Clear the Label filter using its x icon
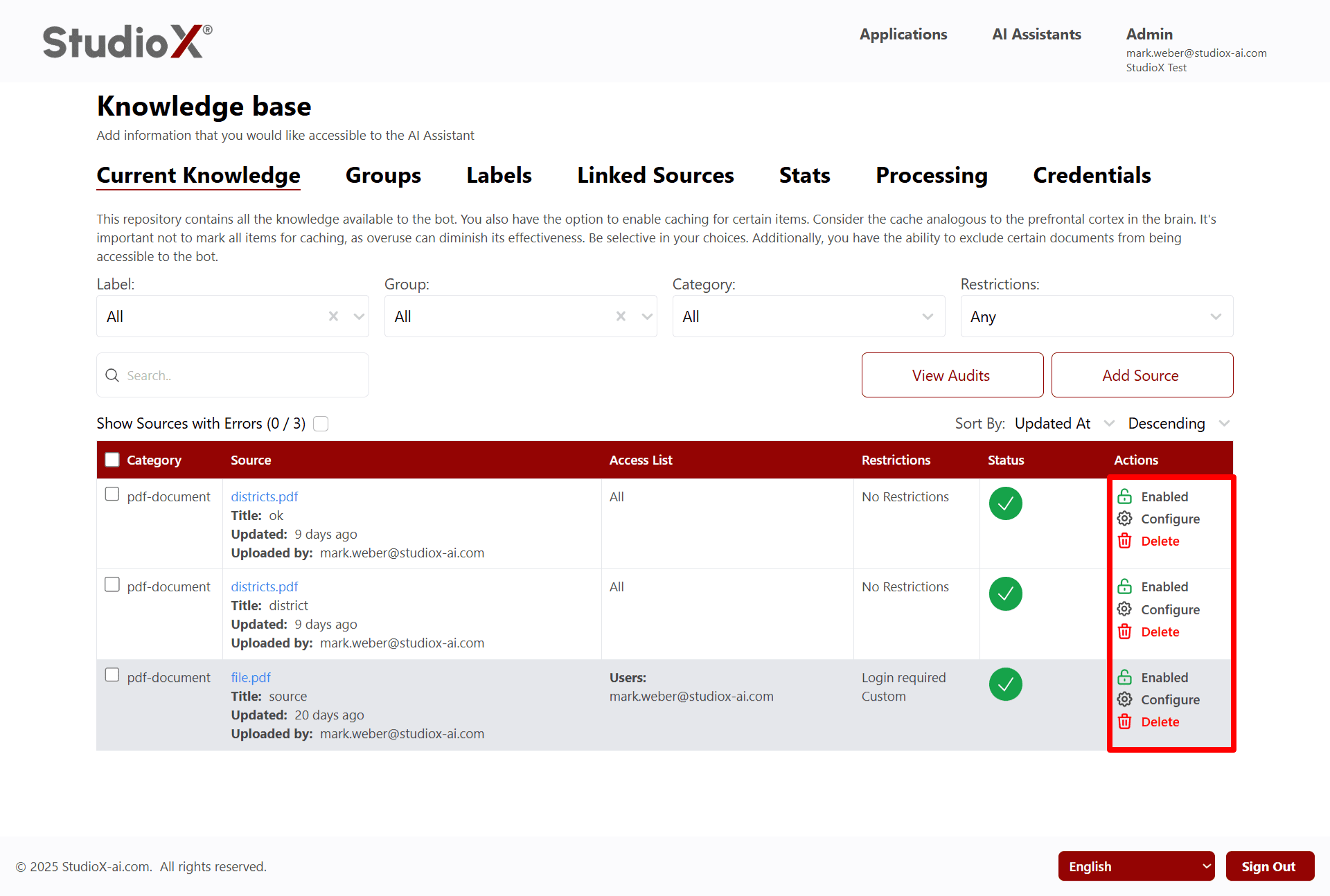The height and width of the screenshot is (896, 1330). click(x=333, y=316)
